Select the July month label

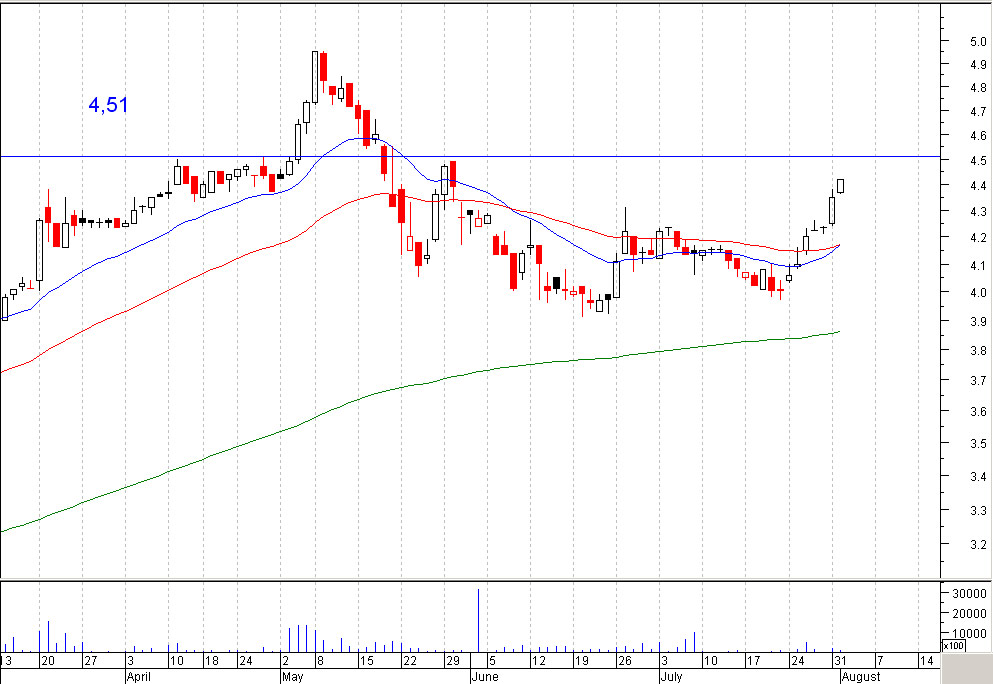pos(671,676)
